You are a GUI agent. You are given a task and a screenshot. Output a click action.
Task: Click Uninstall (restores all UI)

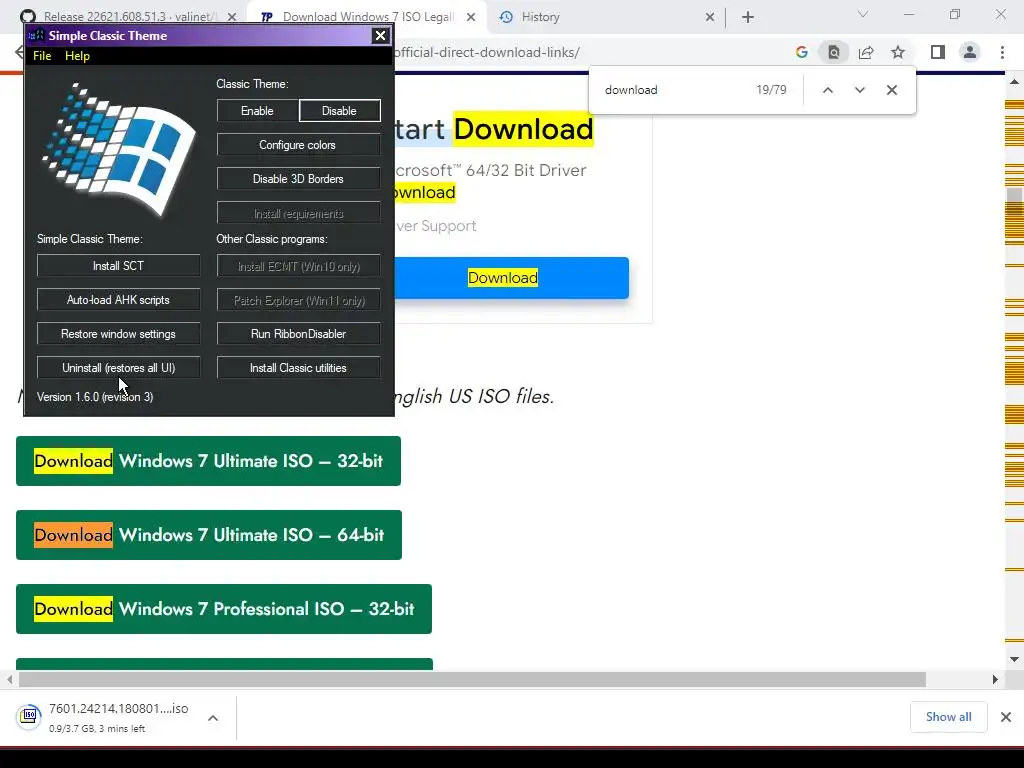118,368
